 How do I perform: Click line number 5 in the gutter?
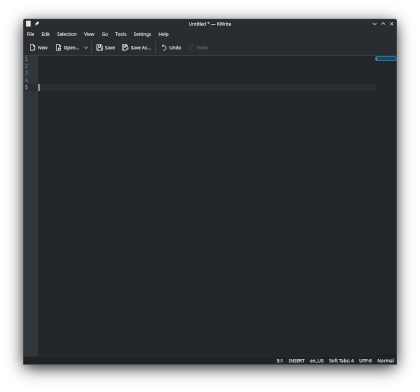click(x=26, y=87)
